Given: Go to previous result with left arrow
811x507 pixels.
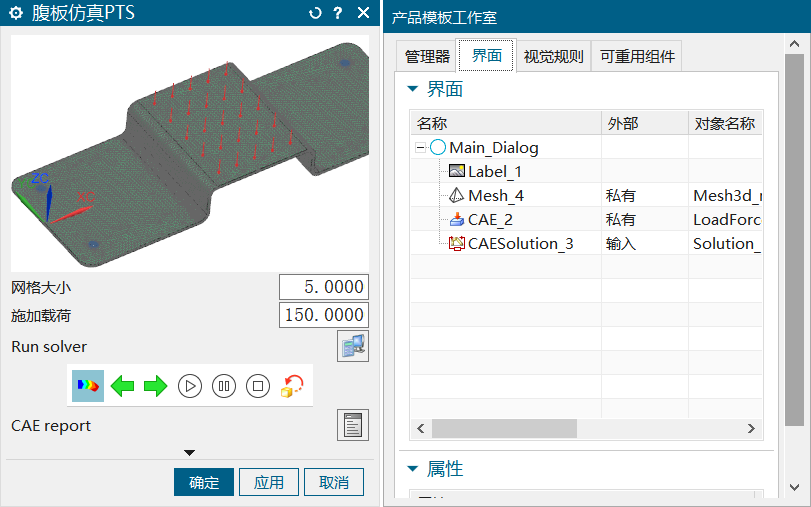Looking at the screenshot, I should [x=123, y=386].
